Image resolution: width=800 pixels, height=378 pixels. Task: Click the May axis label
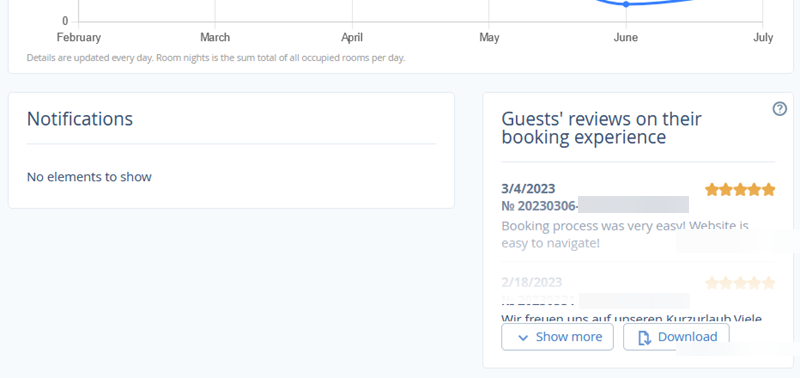click(x=489, y=37)
